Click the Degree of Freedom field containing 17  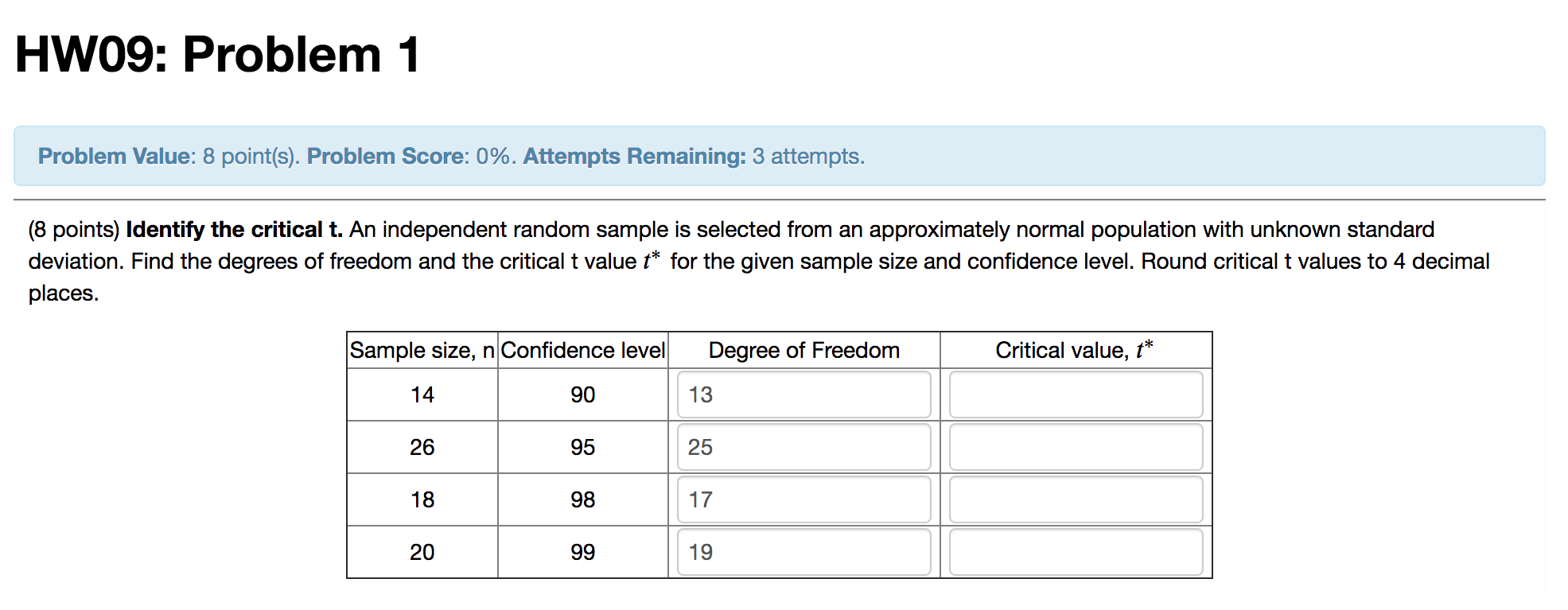tap(803, 499)
